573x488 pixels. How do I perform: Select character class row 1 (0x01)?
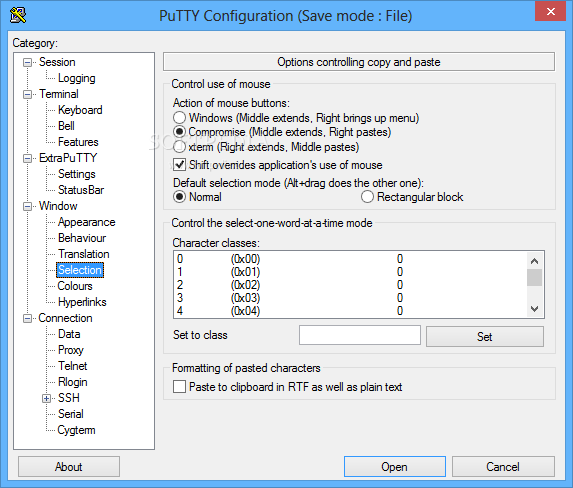pos(350,272)
